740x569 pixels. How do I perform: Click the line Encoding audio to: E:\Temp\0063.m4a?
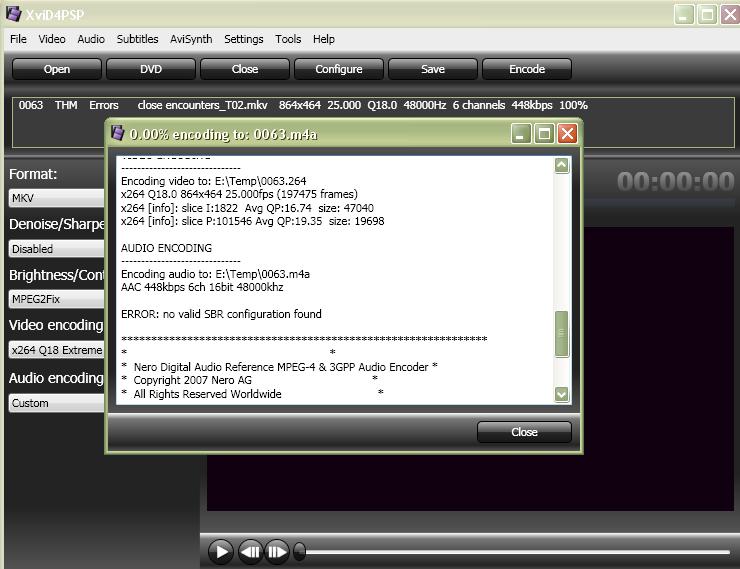[215, 274]
